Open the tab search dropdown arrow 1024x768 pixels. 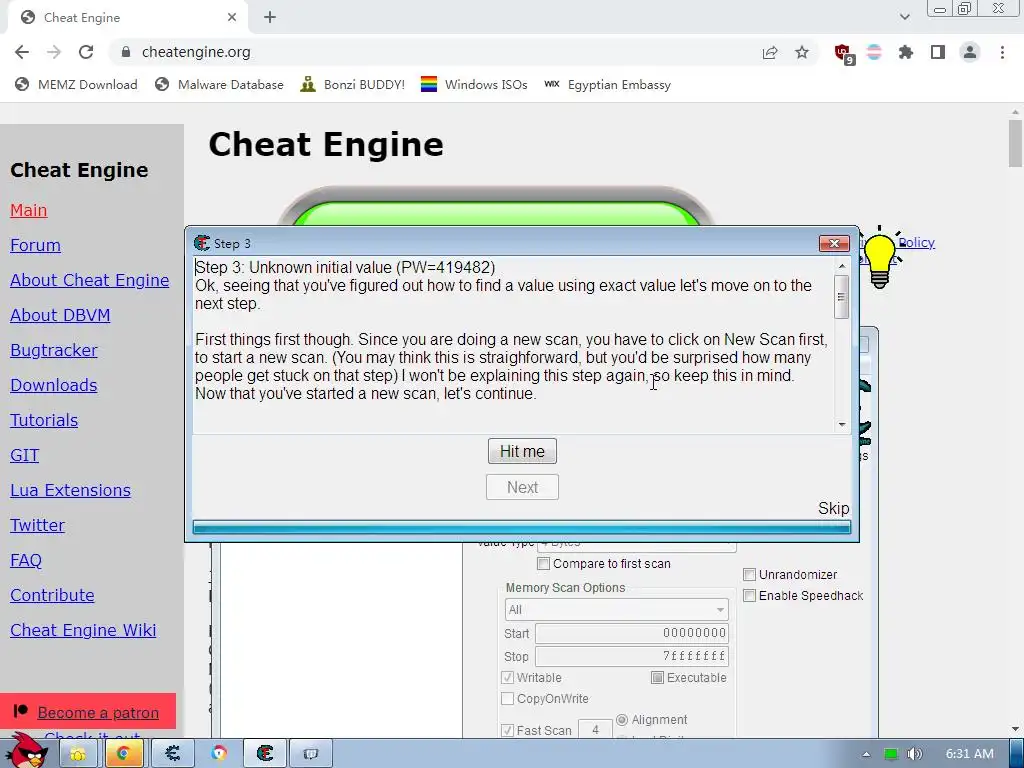[x=904, y=17]
